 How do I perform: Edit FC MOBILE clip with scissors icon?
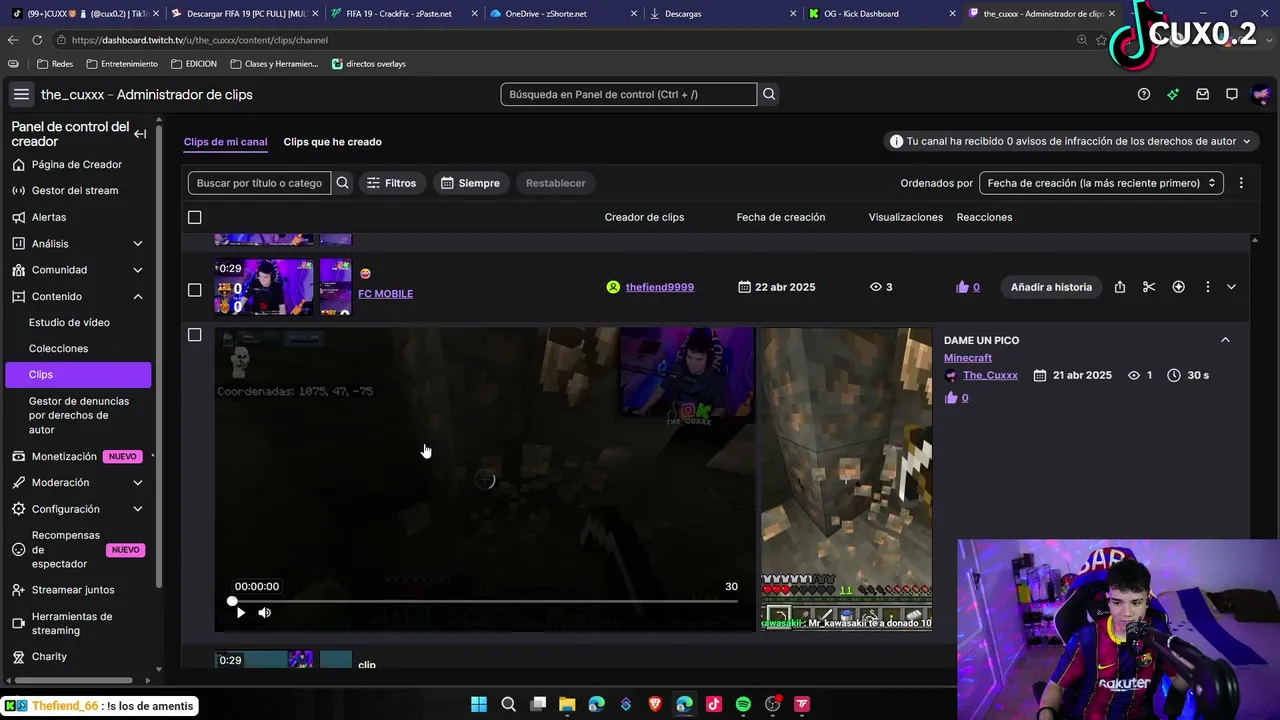[1149, 287]
